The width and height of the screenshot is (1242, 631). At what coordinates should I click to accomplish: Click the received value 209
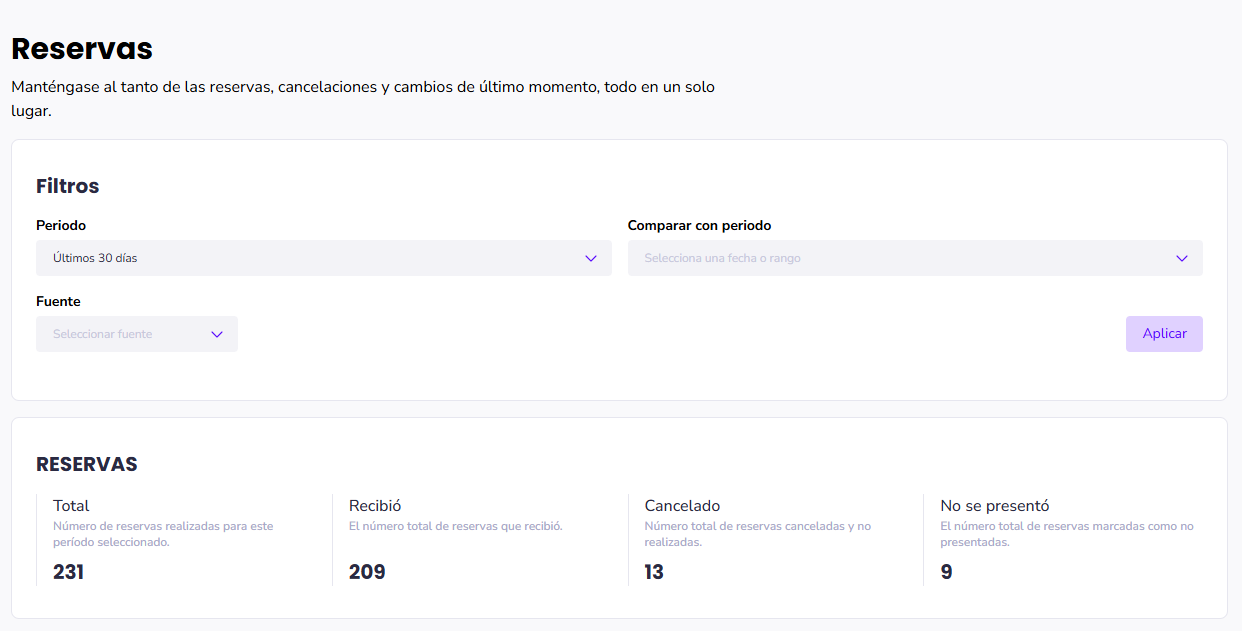click(367, 572)
